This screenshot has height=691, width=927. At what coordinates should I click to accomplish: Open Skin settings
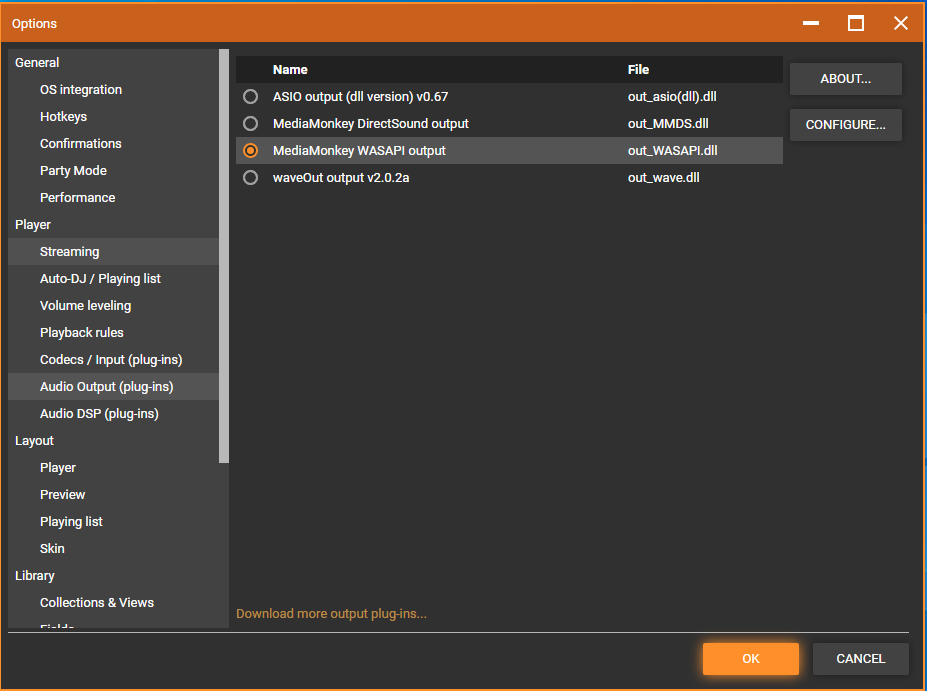click(114, 549)
